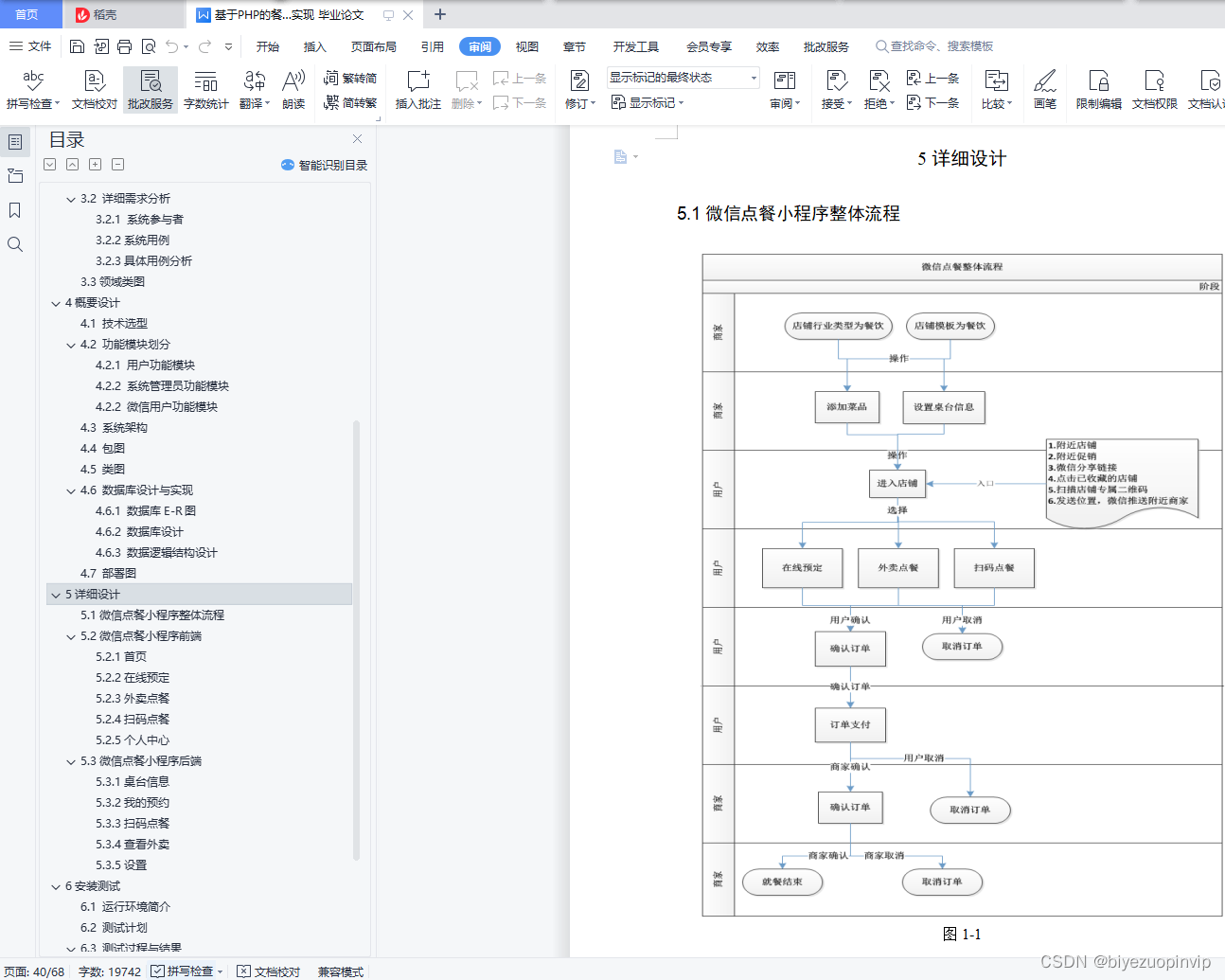
Task: Click the Save icon in quick access toolbar
Action: click(x=78, y=46)
